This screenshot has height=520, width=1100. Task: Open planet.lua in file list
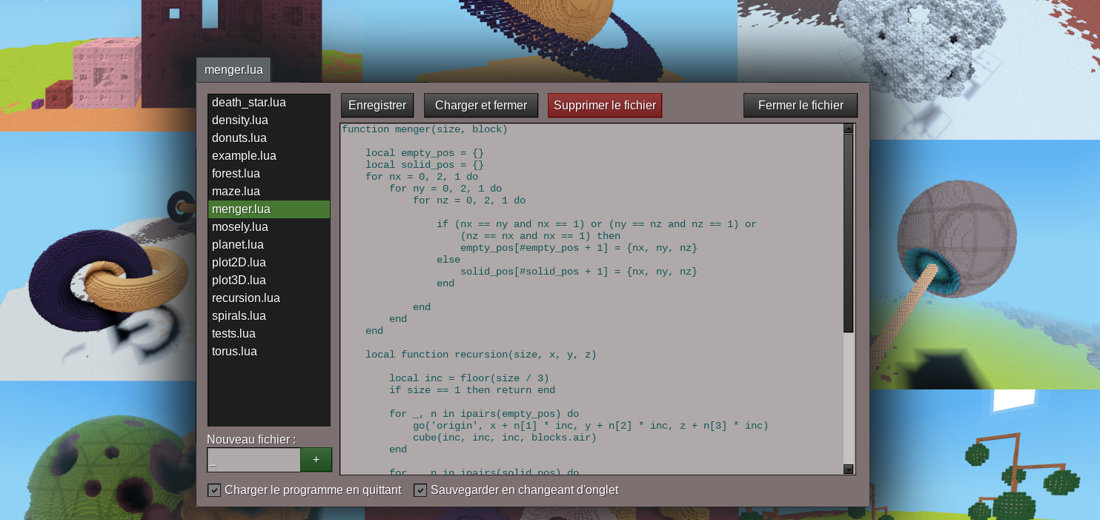click(269, 245)
